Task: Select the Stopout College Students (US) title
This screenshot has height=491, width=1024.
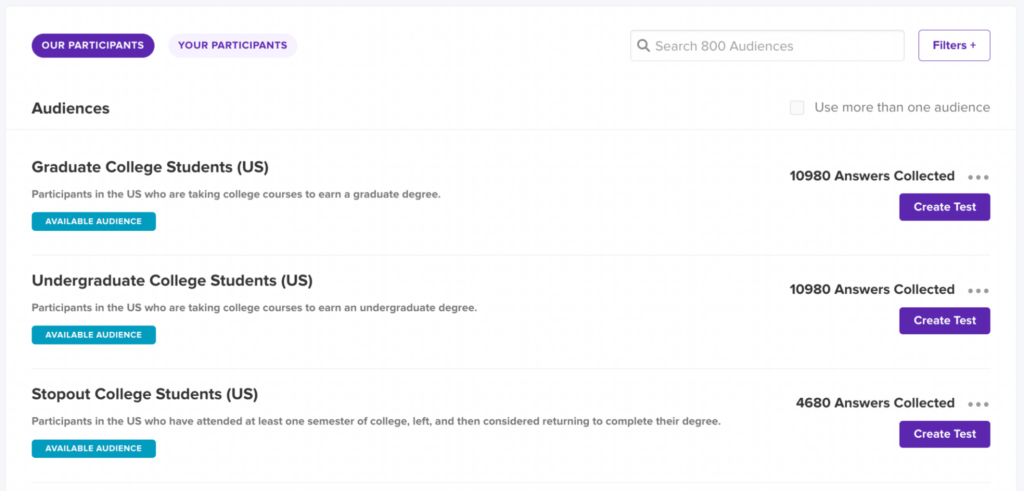Action: (145, 394)
